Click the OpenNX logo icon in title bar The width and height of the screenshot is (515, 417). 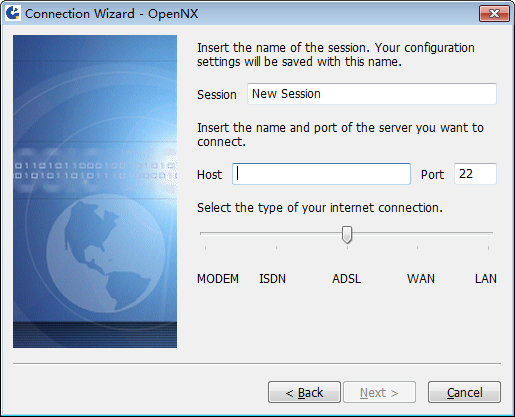click(x=13, y=13)
